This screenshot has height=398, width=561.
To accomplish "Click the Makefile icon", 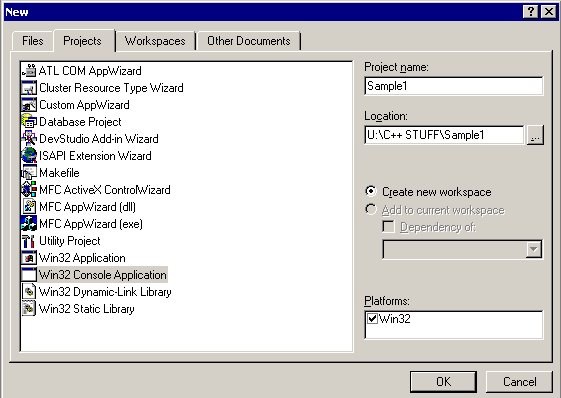I will (29, 173).
